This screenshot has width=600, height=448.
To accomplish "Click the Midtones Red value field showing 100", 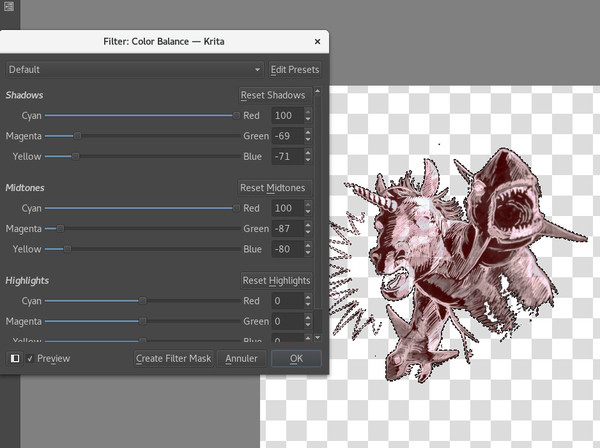I will pos(288,208).
